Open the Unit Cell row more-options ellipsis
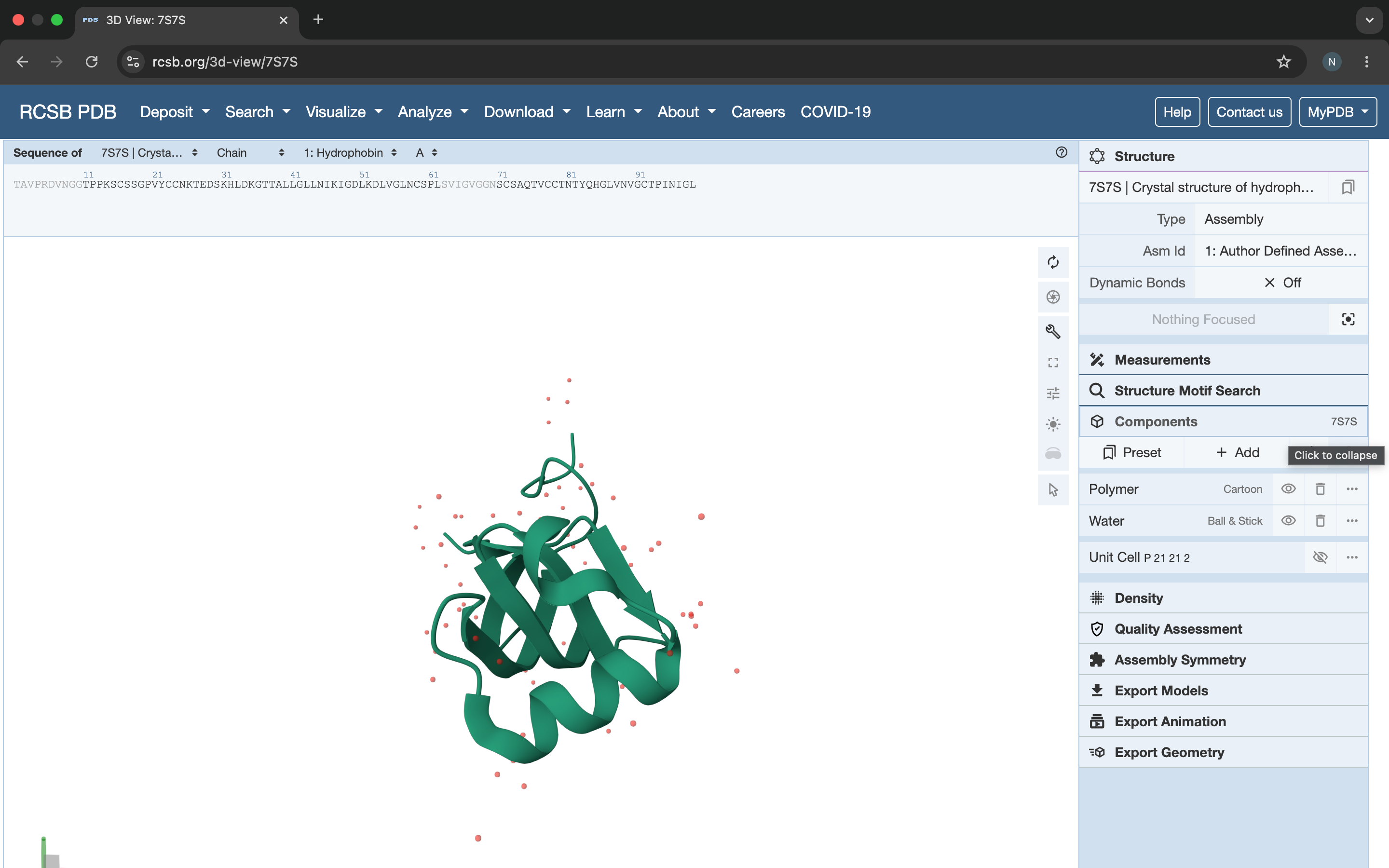The width and height of the screenshot is (1389, 868). tap(1352, 557)
